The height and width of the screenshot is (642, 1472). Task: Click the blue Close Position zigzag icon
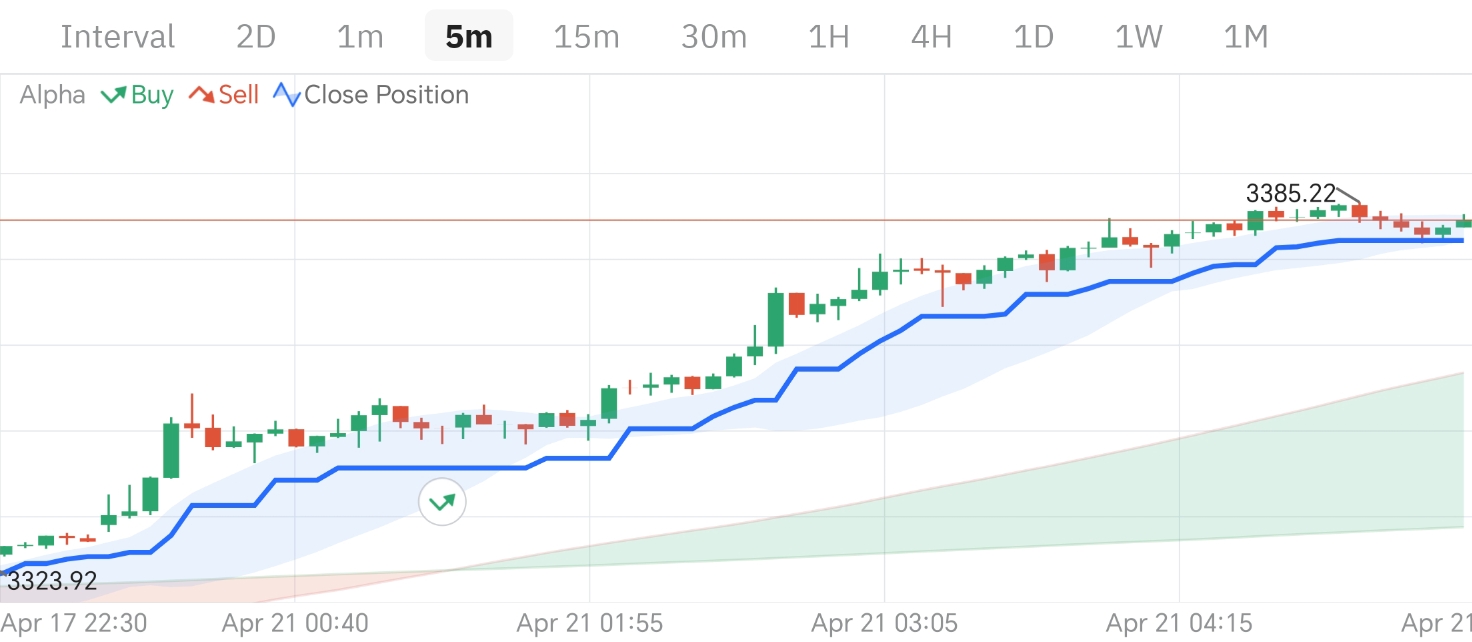(x=287, y=96)
